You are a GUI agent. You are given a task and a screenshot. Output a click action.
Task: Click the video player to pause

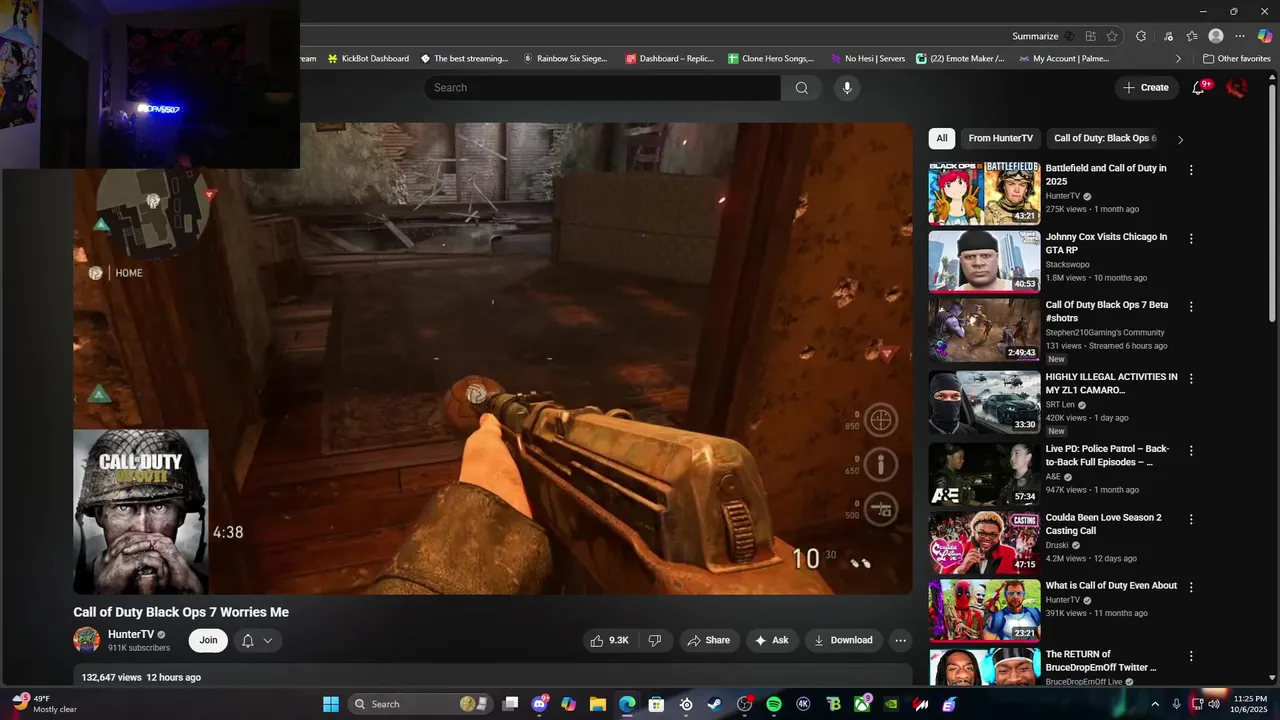tap(493, 358)
